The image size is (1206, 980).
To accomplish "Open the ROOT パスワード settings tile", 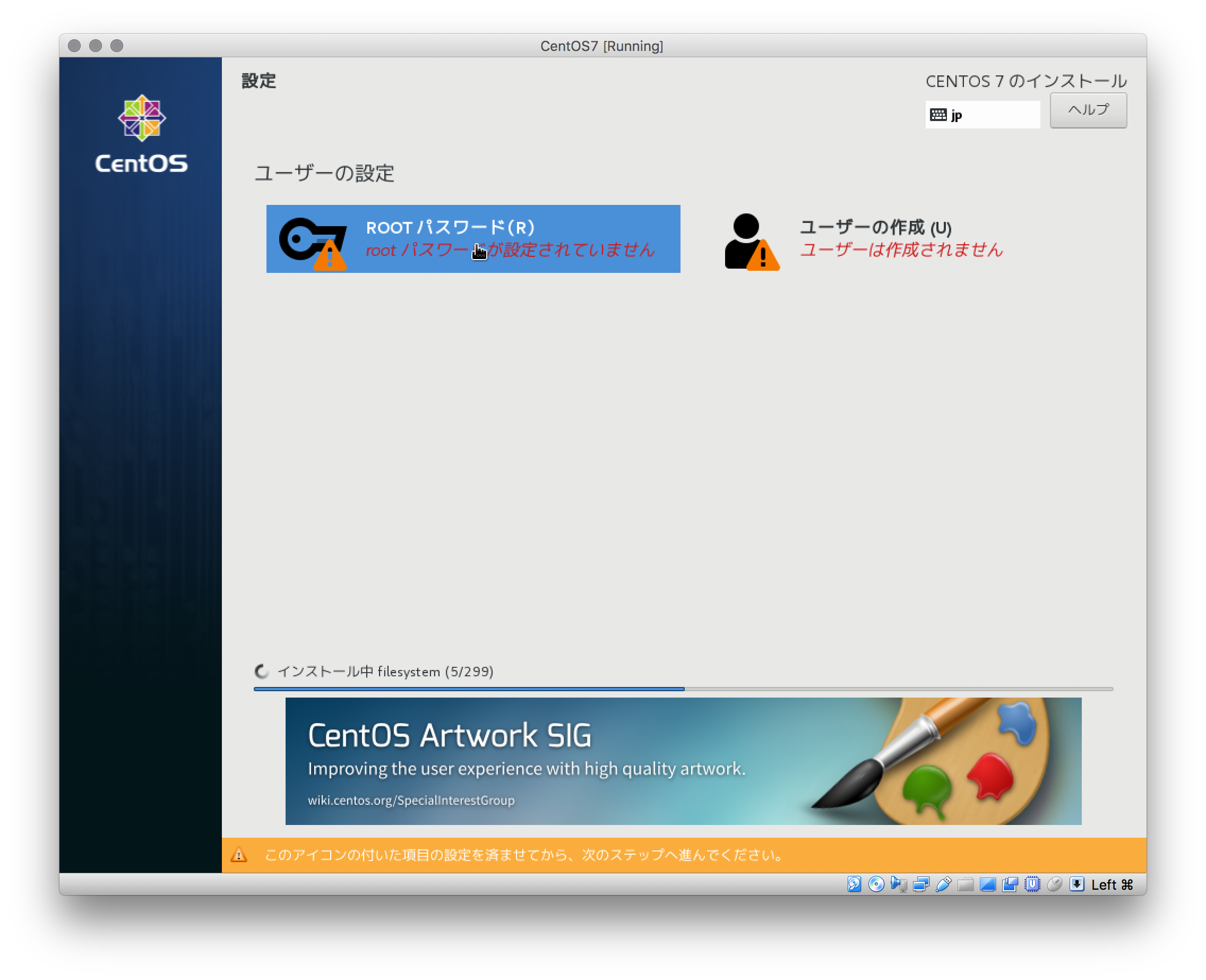I will click(x=473, y=239).
